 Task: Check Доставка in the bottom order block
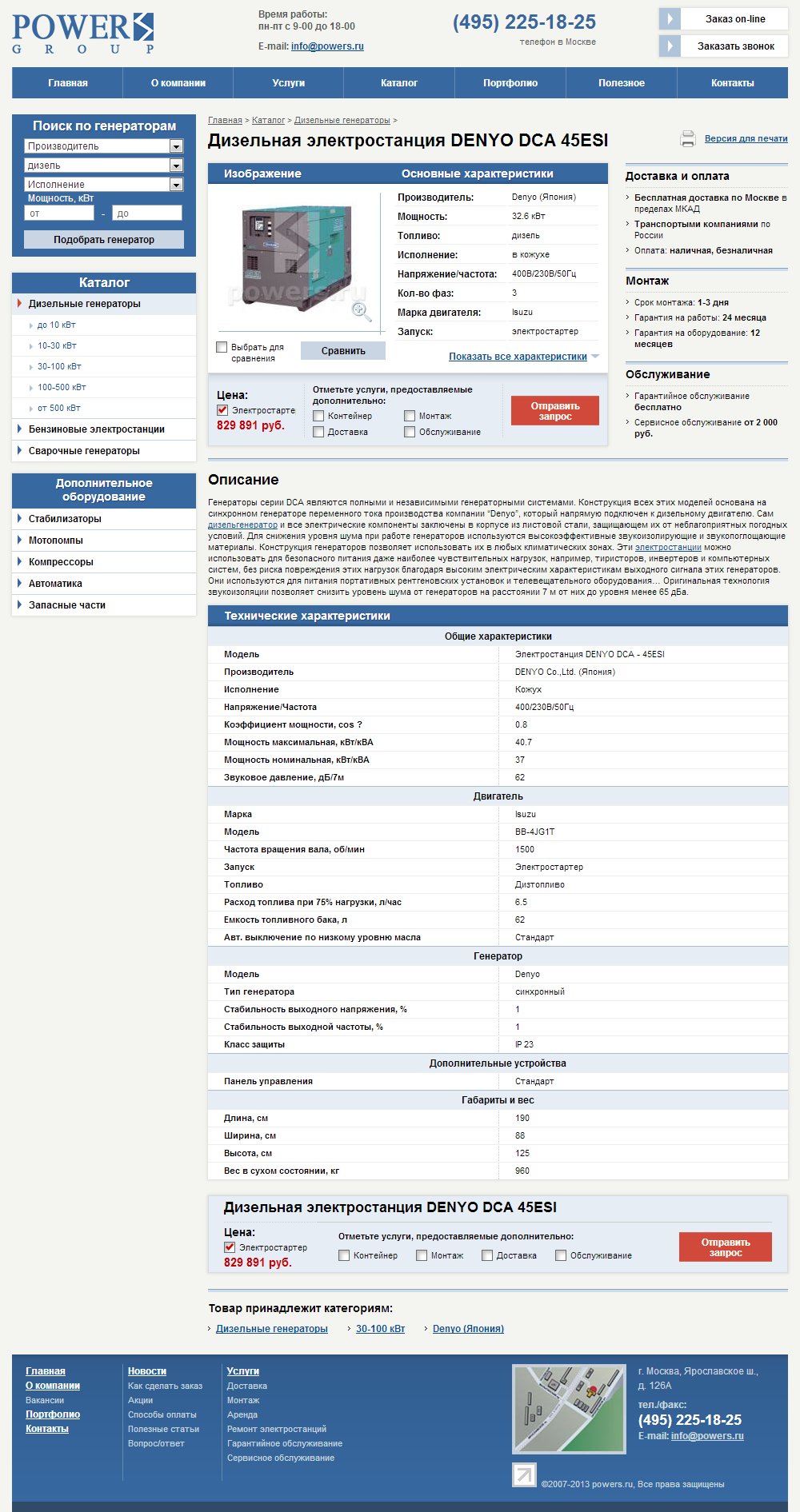tap(487, 1255)
